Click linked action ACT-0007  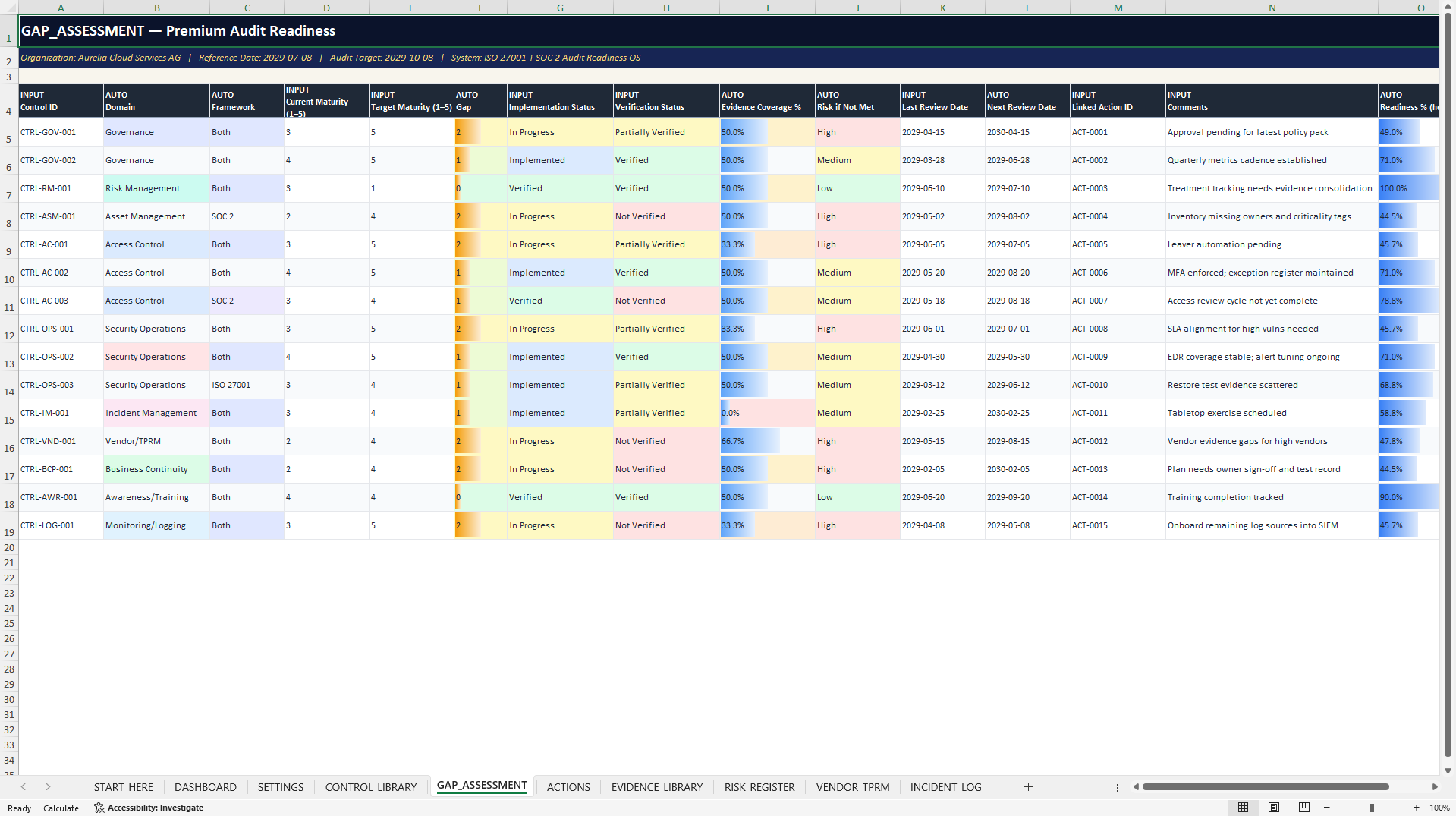click(1118, 301)
